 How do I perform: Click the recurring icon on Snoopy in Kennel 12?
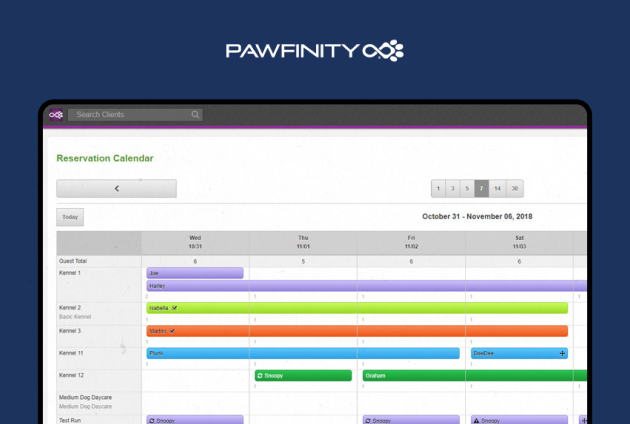coord(260,375)
